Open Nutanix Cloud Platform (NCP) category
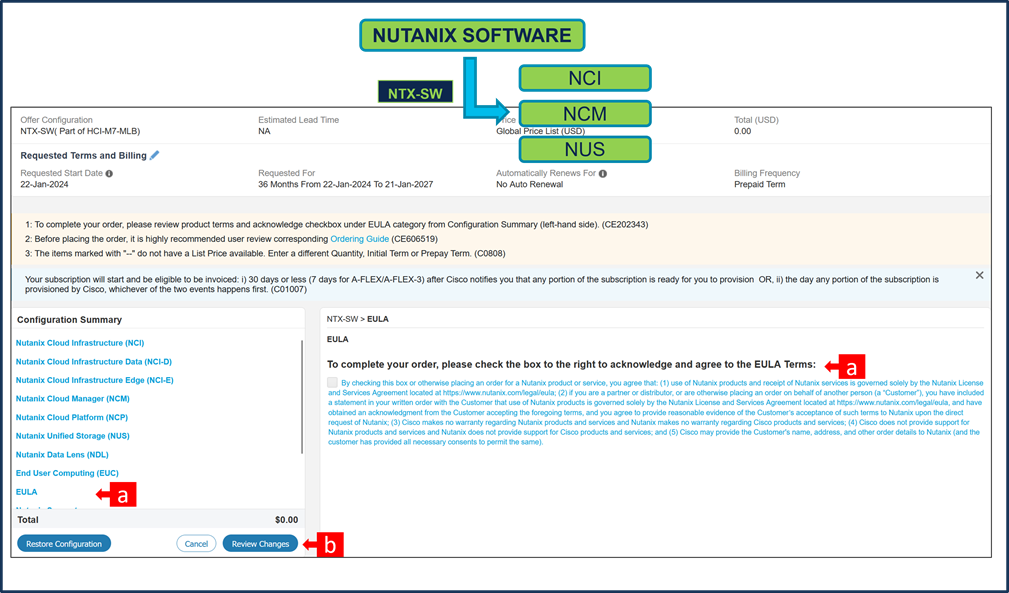The image size is (1009, 593). (72, 417)
